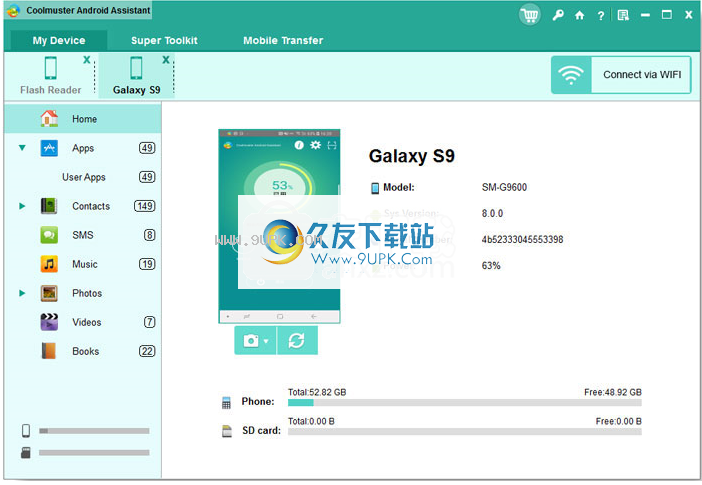Screen dimensions: 702x485
Task: Click the Apps store icon
Action: point(49,148)
